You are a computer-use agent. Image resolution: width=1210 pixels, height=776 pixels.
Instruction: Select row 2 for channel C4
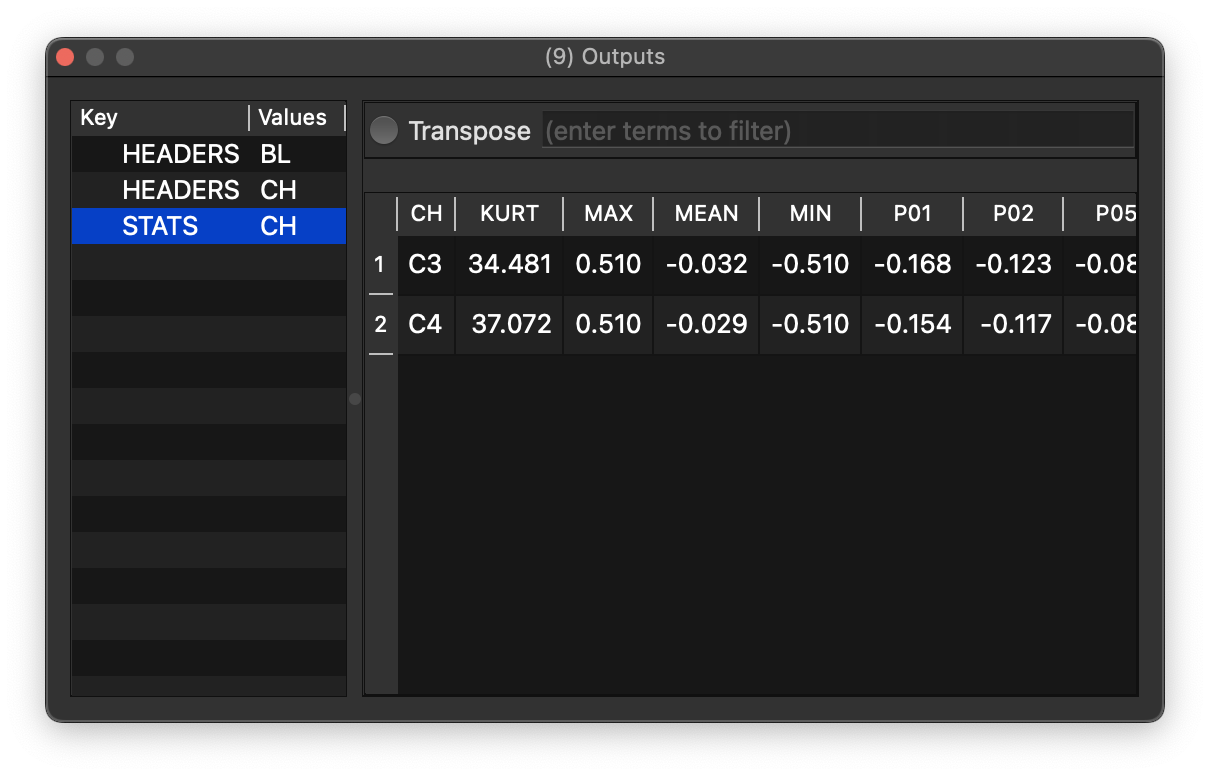point(381,324)
